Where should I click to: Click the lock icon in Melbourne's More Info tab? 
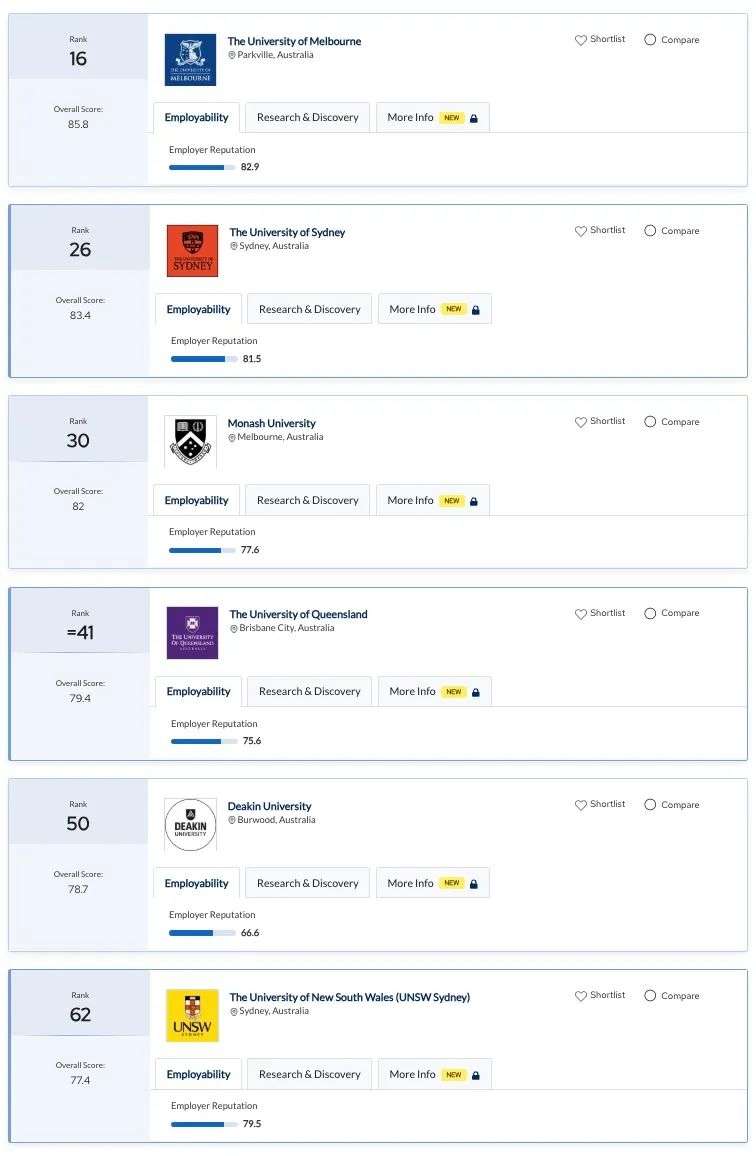[474, 118]
